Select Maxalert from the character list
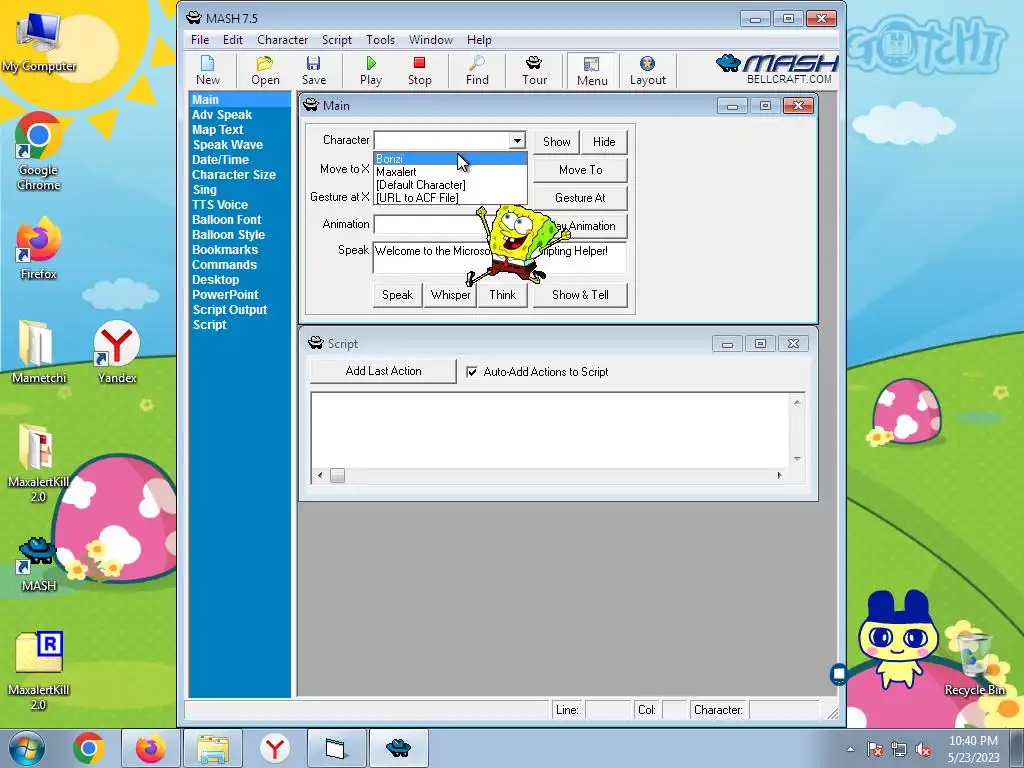Viewport: 1024px width, 768px height. (450, 172)
